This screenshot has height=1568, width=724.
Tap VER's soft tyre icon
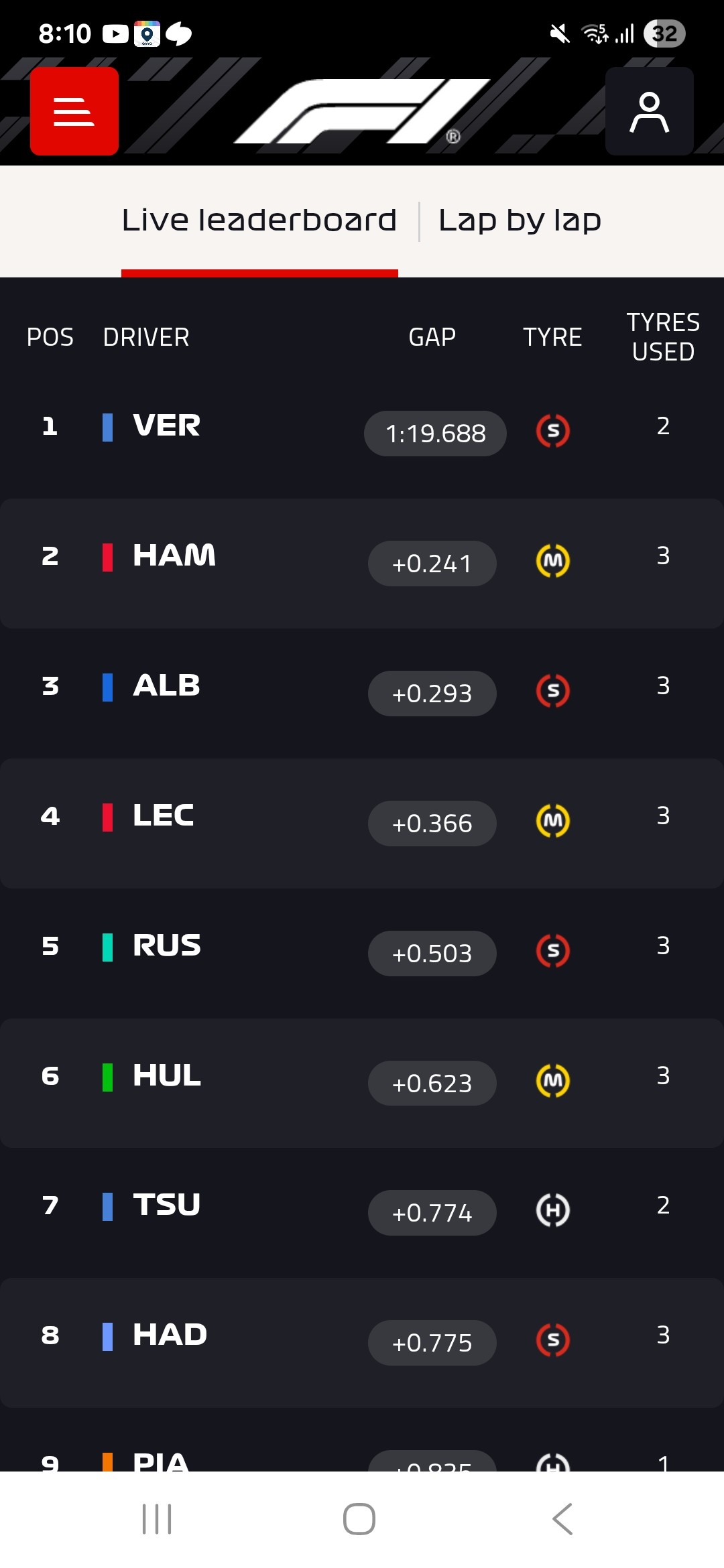(x=553, y=431)
